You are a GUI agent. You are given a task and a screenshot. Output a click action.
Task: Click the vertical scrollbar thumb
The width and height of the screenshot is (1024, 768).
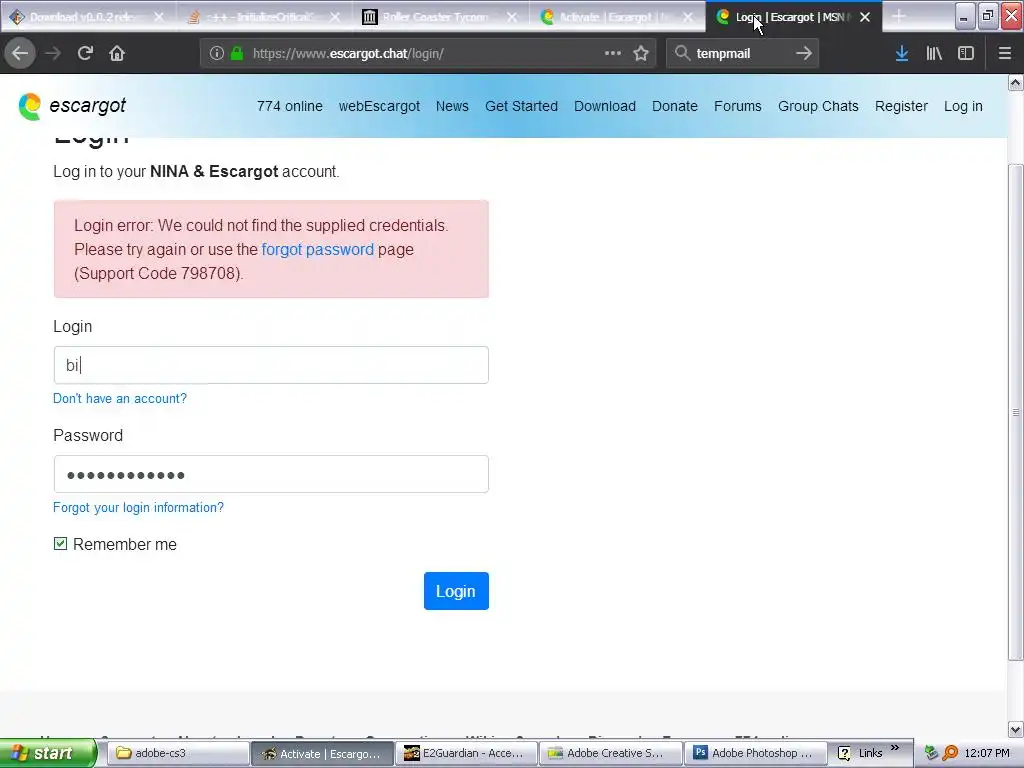click(x=1016, y=412)
